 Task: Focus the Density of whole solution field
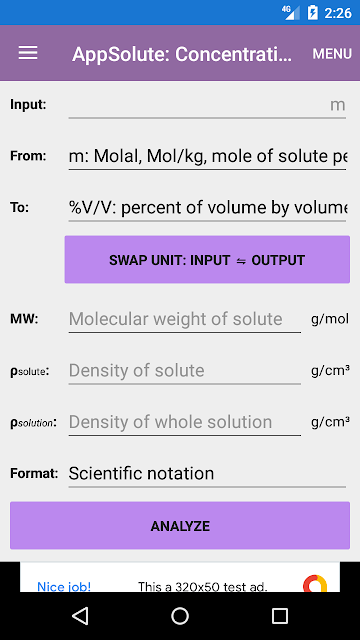[185, 422]
